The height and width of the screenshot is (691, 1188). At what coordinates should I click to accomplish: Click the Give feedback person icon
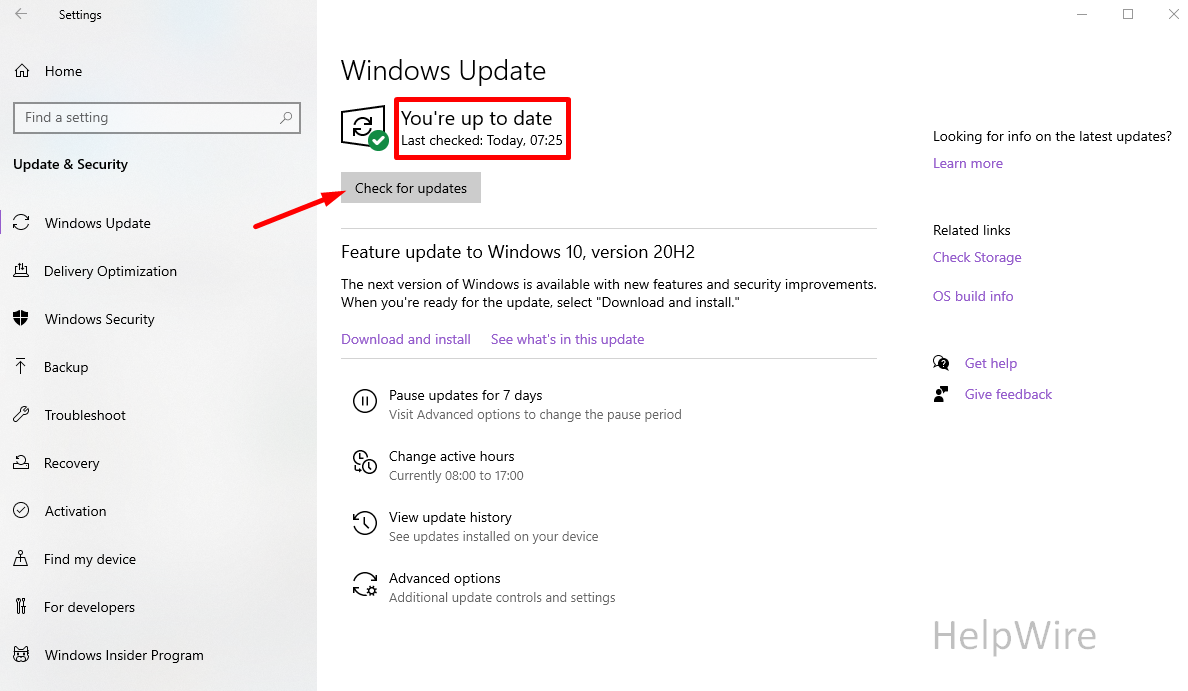point(941,394)
